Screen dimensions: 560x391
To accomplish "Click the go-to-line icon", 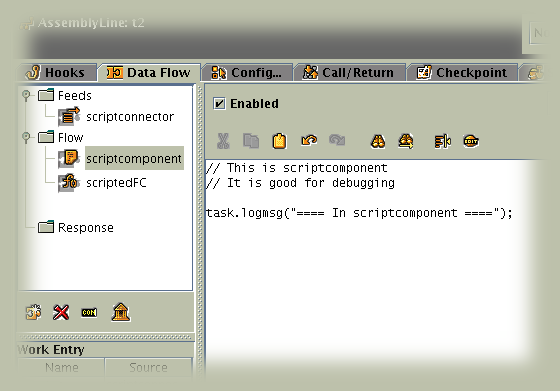I will tap(442, 141).
